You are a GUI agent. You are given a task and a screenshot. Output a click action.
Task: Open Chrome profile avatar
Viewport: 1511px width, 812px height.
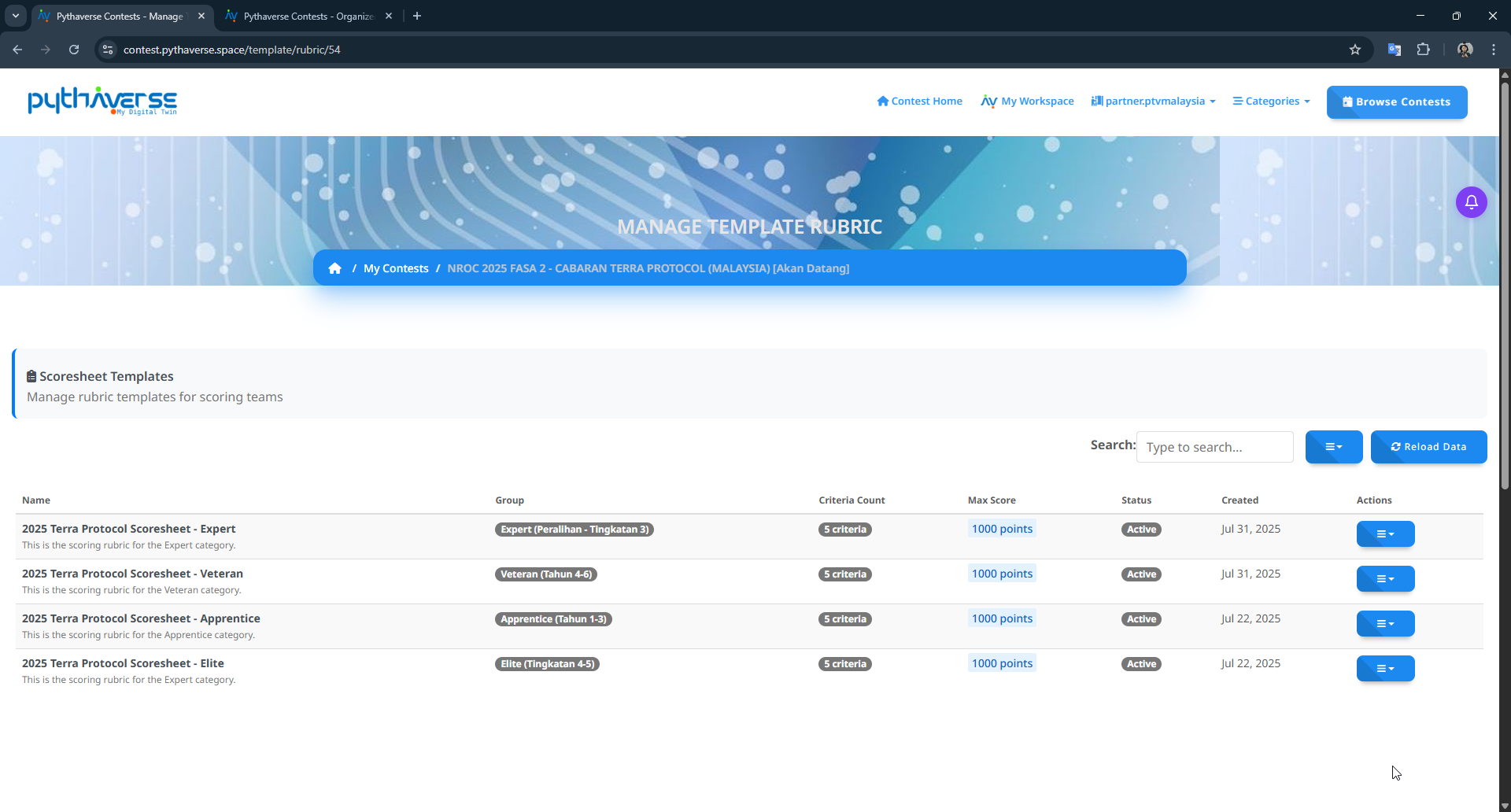point(1465,50)
